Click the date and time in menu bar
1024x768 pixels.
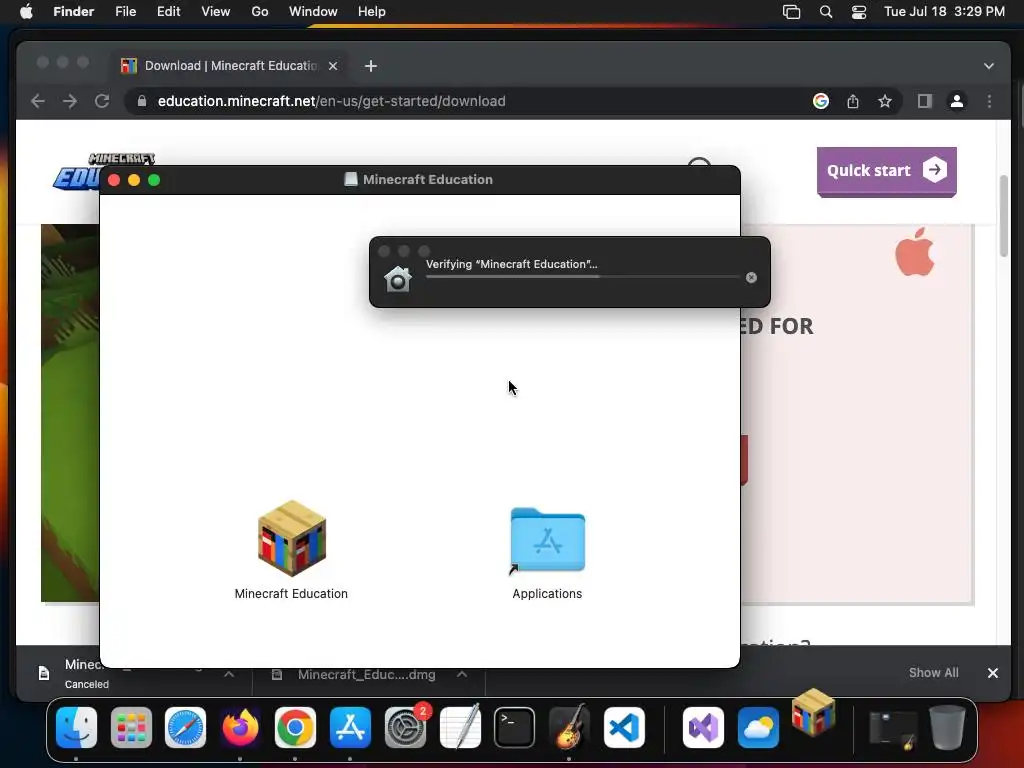pos(944,12)
